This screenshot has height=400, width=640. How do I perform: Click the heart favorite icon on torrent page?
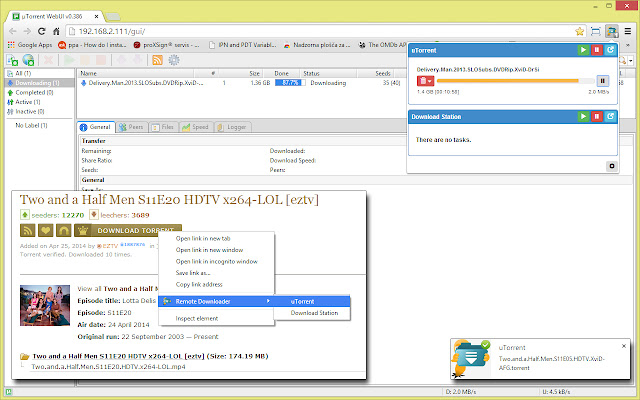45,231
